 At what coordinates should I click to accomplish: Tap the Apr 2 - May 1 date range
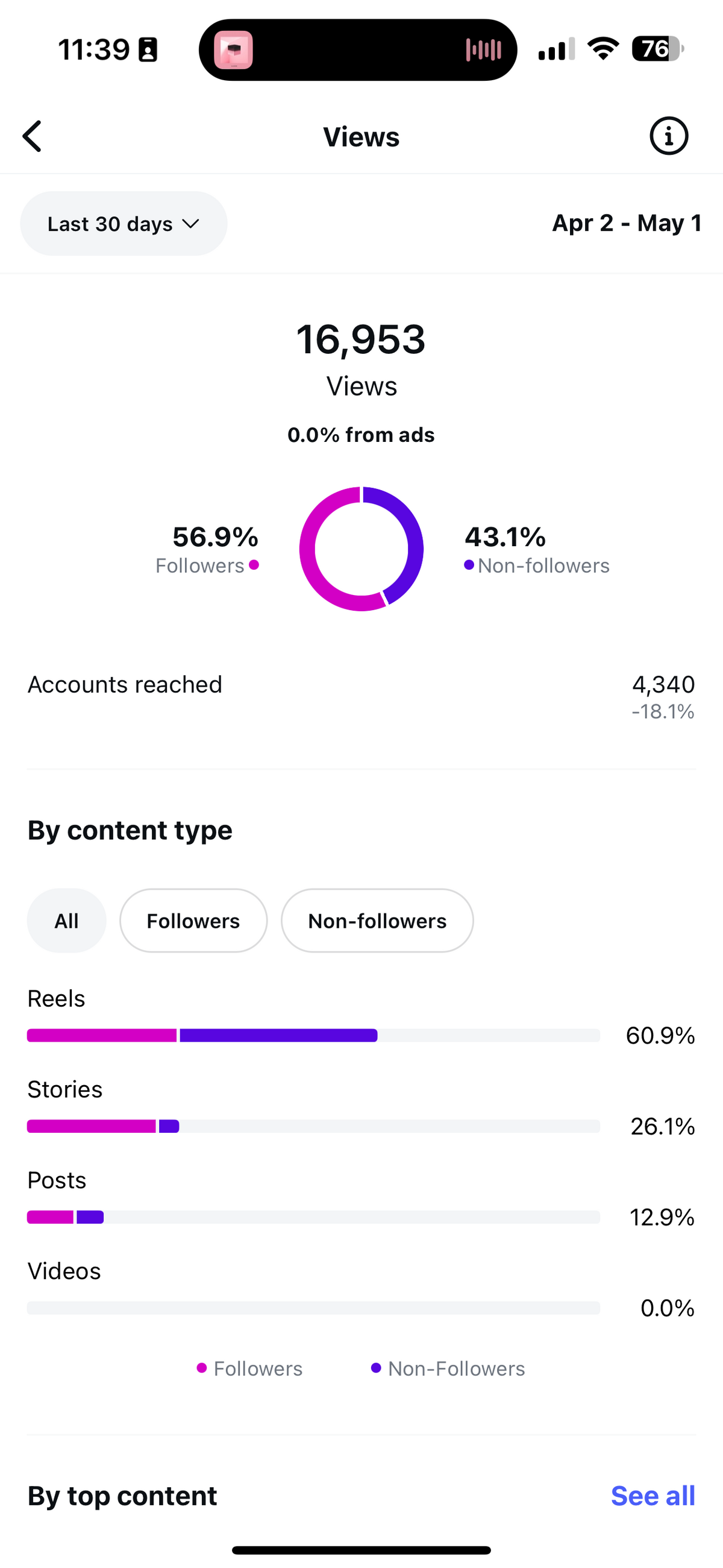coord(627,223)
